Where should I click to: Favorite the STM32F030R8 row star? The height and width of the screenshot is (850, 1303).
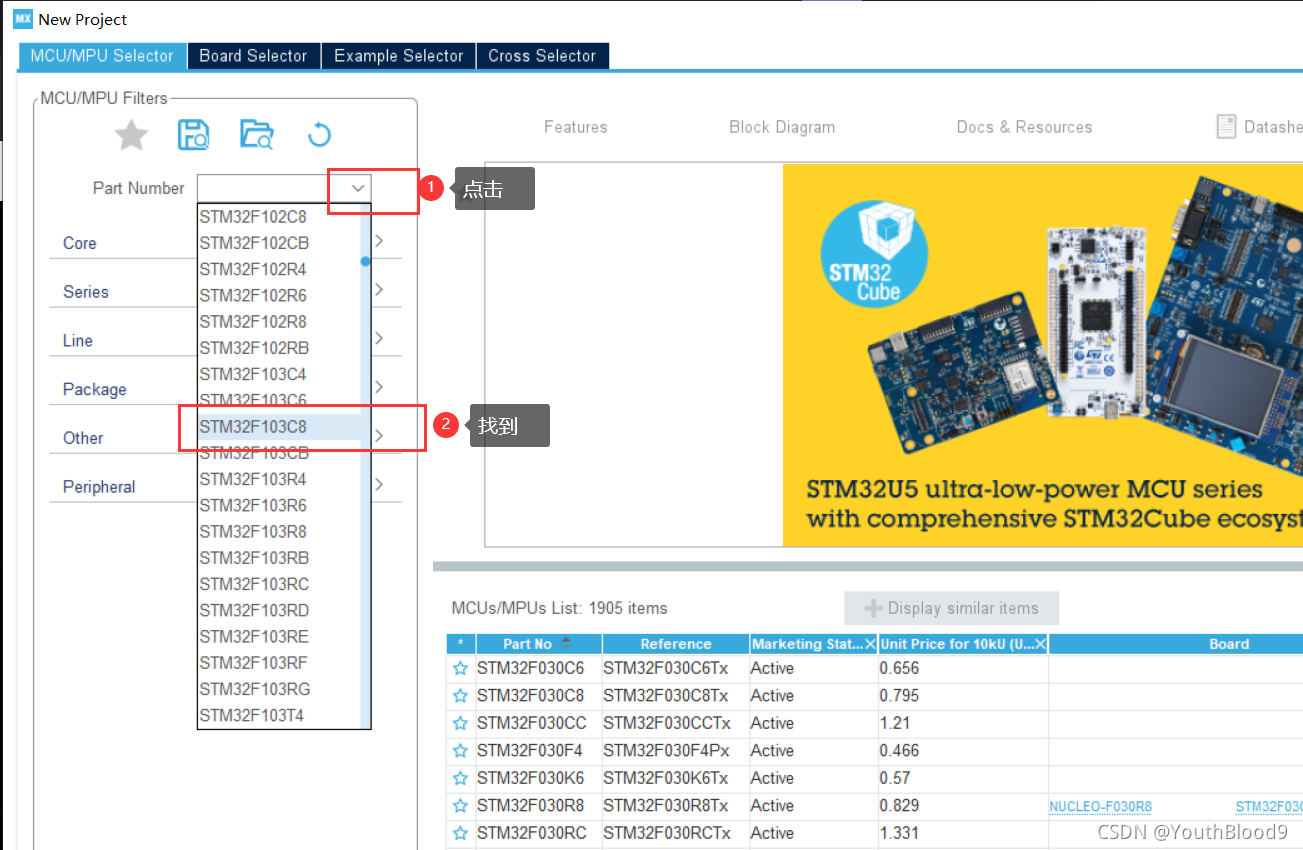coord(460,806)
